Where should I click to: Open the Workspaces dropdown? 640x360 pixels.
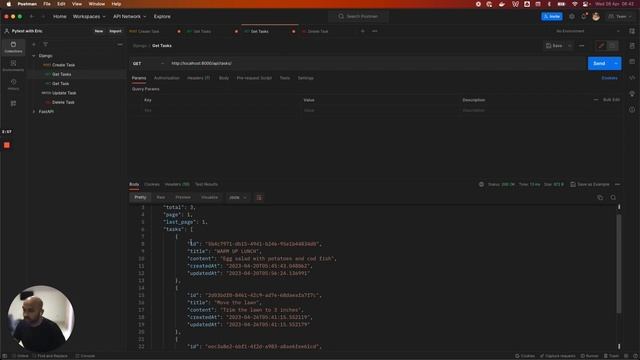pyautogui.click(x=89, y=16)
